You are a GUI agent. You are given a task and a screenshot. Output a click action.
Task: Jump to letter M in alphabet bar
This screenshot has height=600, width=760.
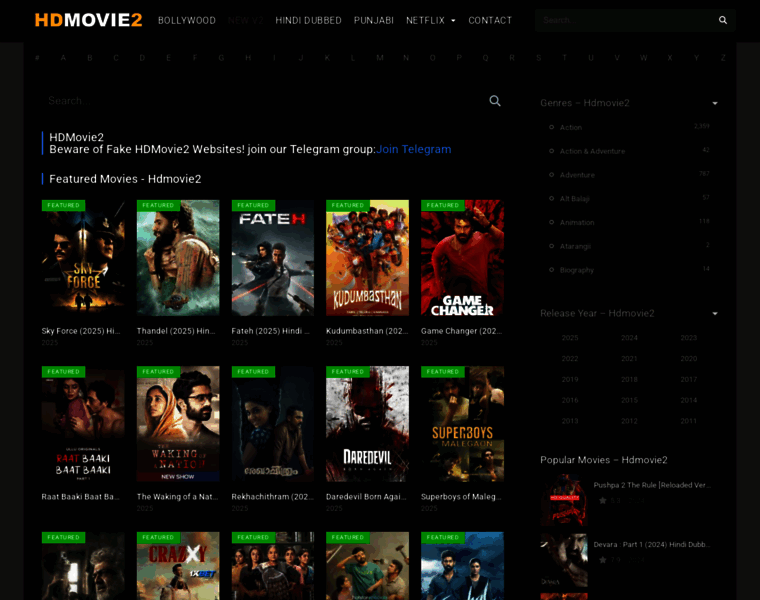pos(380,58)
